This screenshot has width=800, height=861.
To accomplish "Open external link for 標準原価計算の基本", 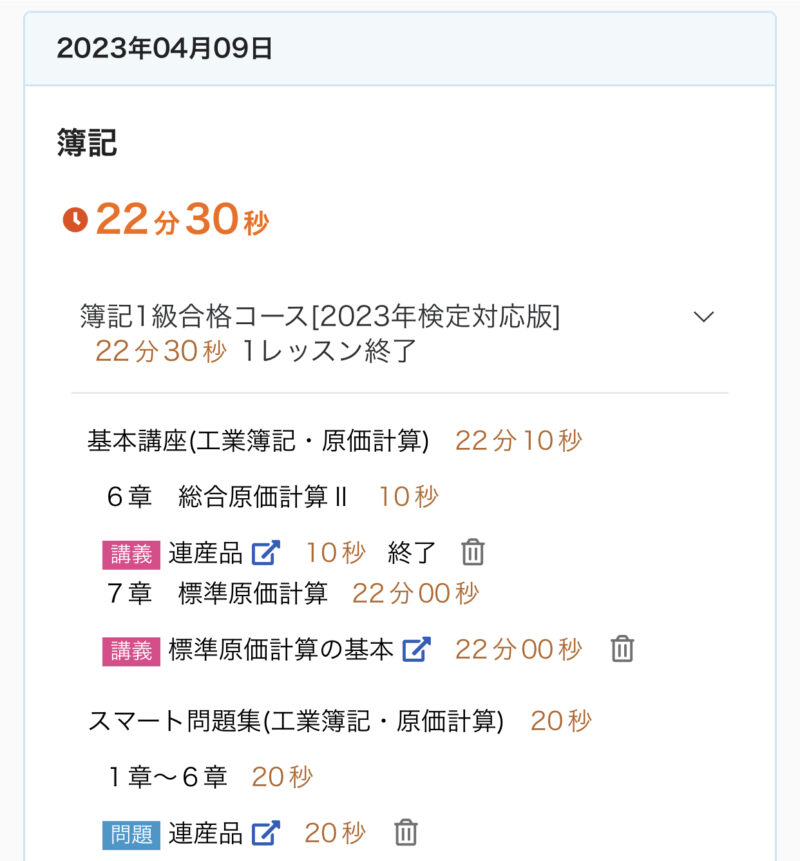I will [x=416, y=649].
